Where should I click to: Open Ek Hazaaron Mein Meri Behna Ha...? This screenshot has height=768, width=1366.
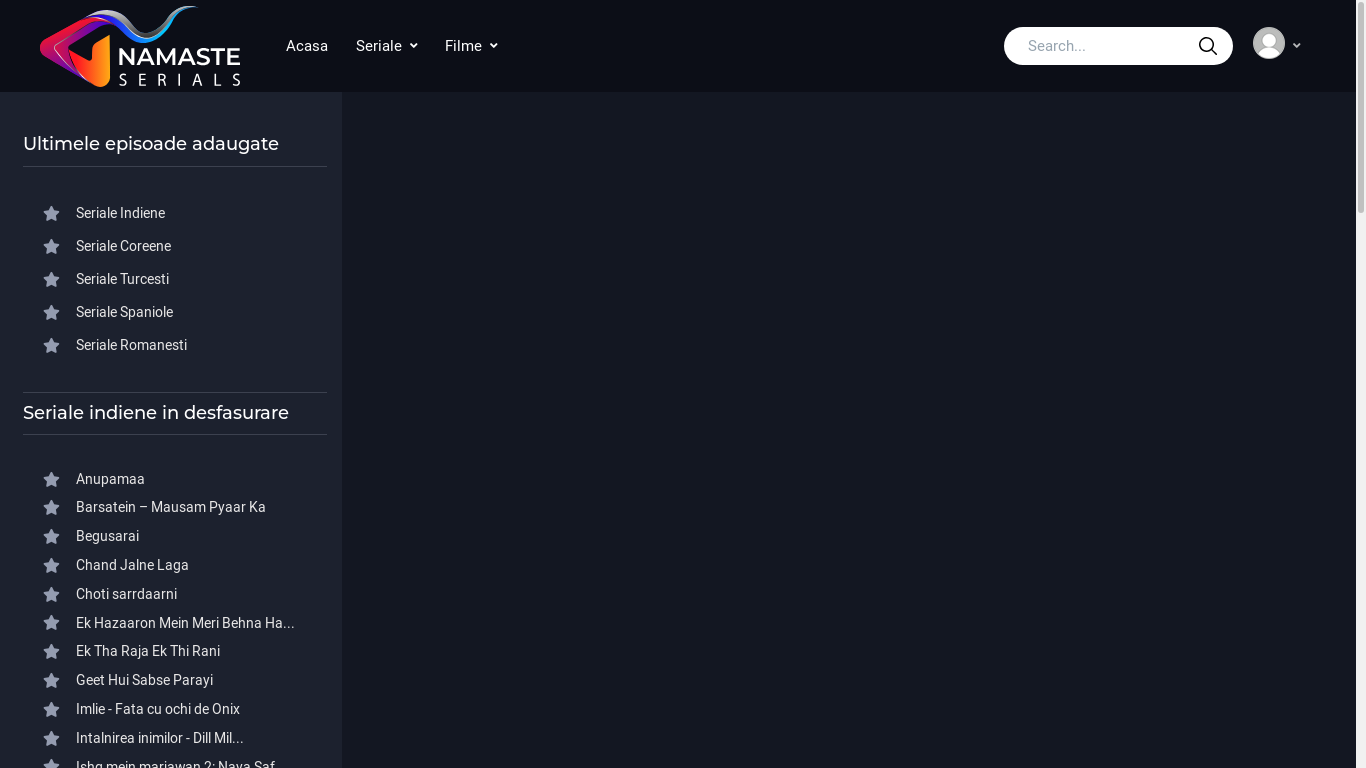click(185, 623)
